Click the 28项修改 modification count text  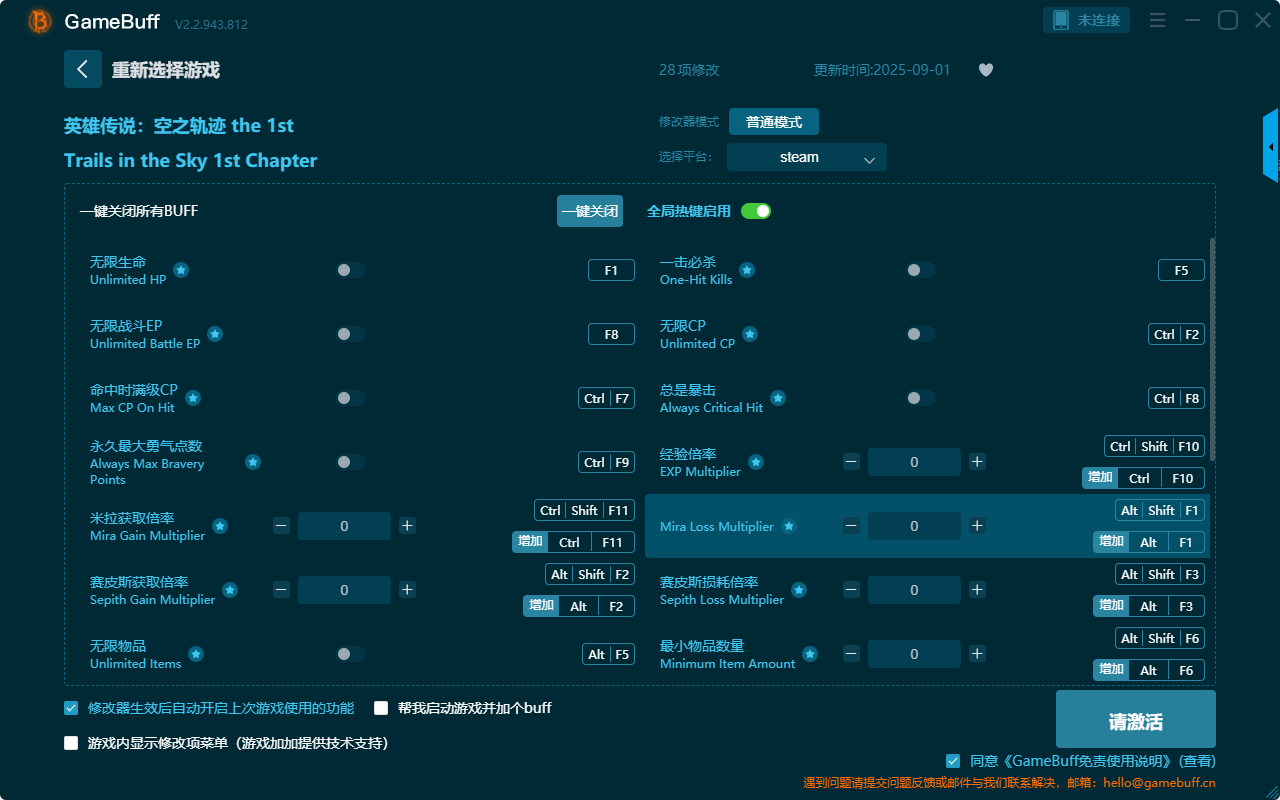coord(689,70)
